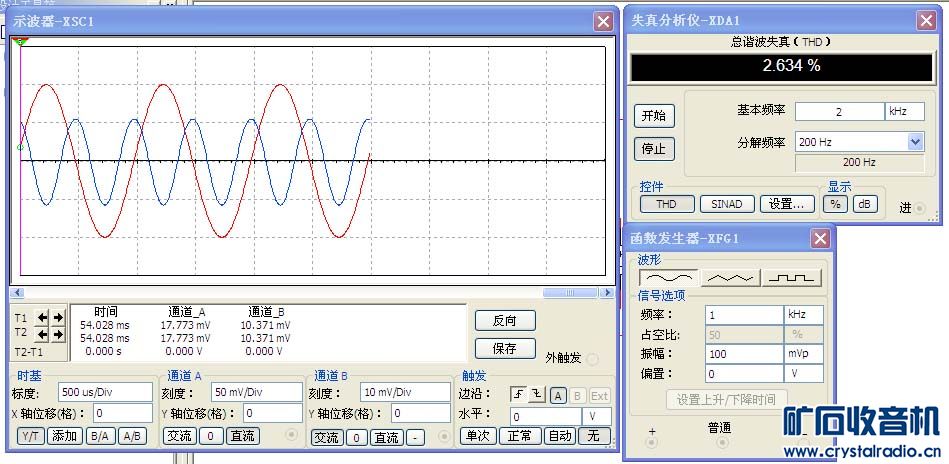The width and height of the screenshot is (949, 464).
Task: Open the kHz unit selector for 基本频率
Action: click(x=904, y=111)
